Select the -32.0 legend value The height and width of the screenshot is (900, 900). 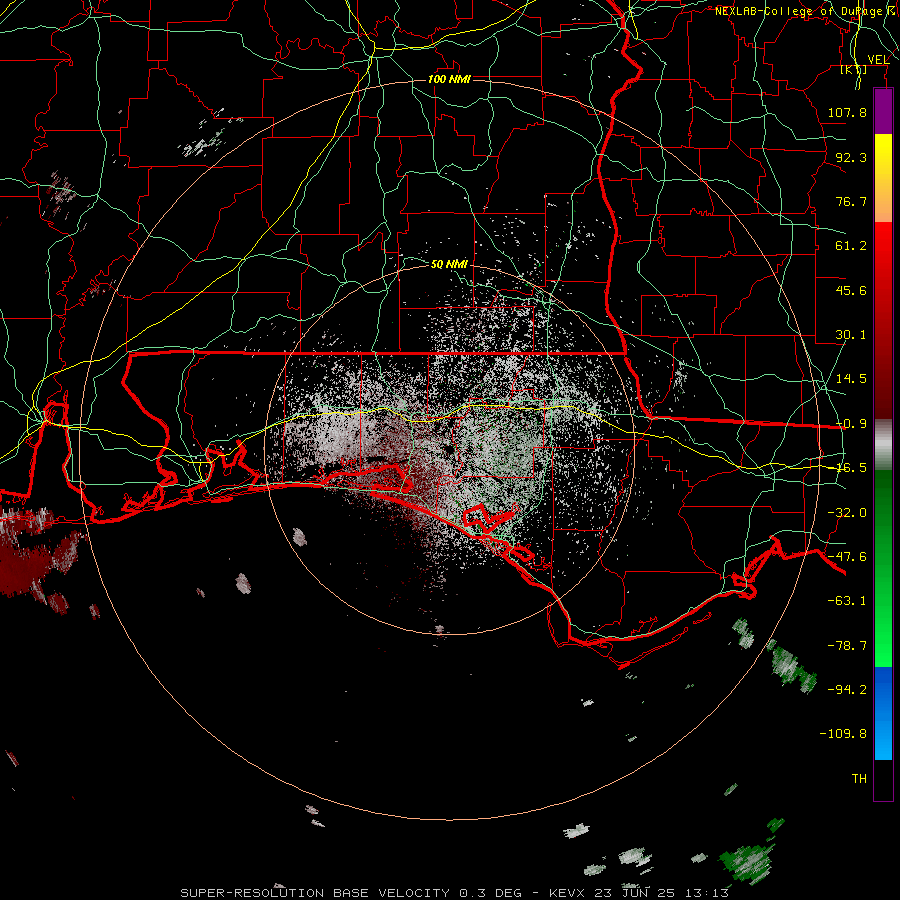tap(847, 513)
